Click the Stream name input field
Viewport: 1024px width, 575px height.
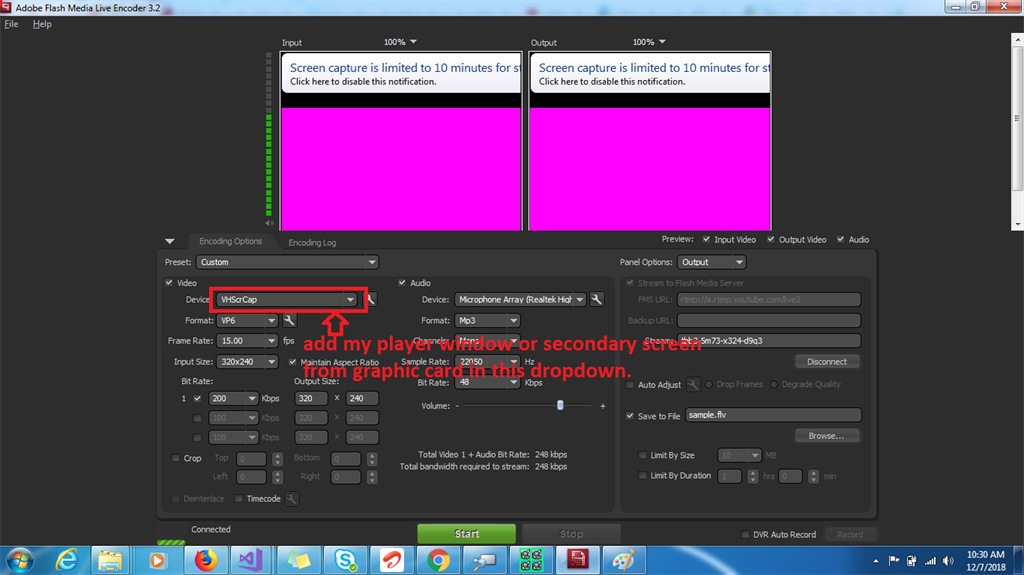click(769, 340)
